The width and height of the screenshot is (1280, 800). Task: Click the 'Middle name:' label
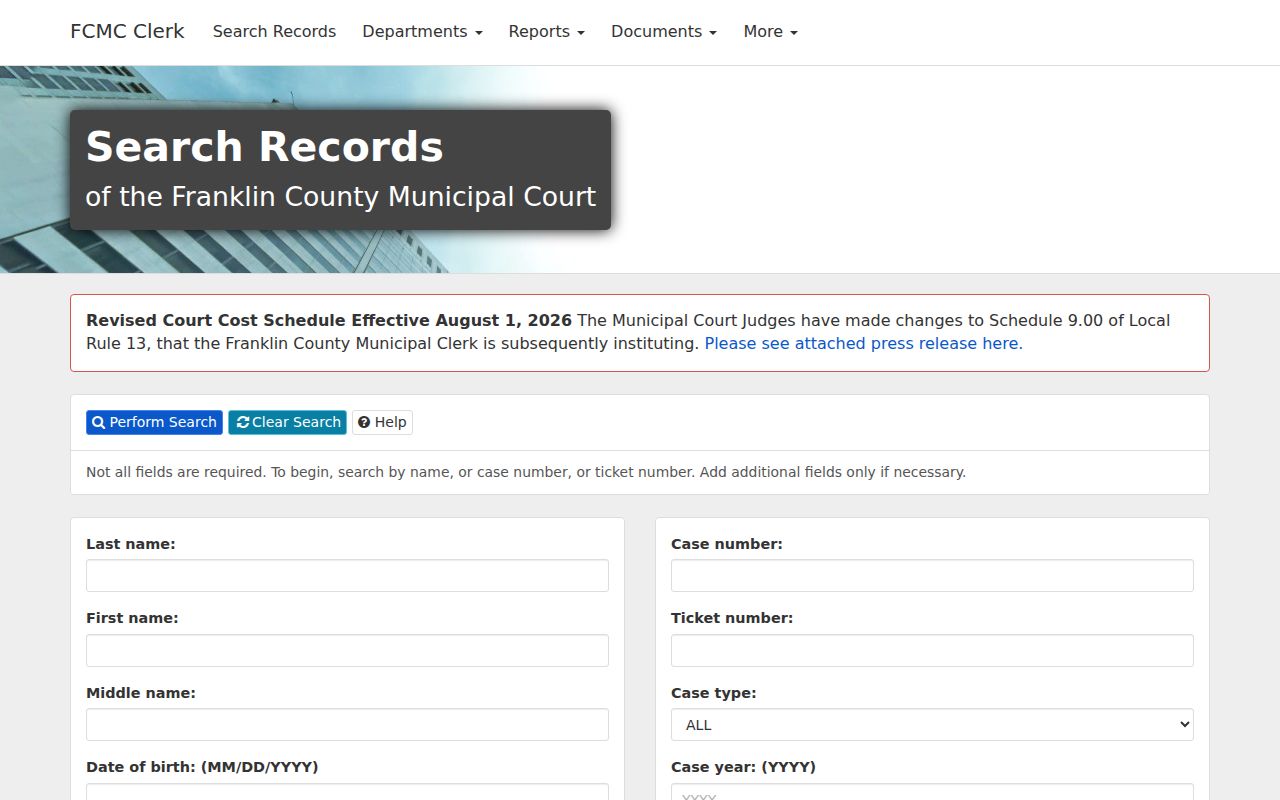tap(141, 693)
